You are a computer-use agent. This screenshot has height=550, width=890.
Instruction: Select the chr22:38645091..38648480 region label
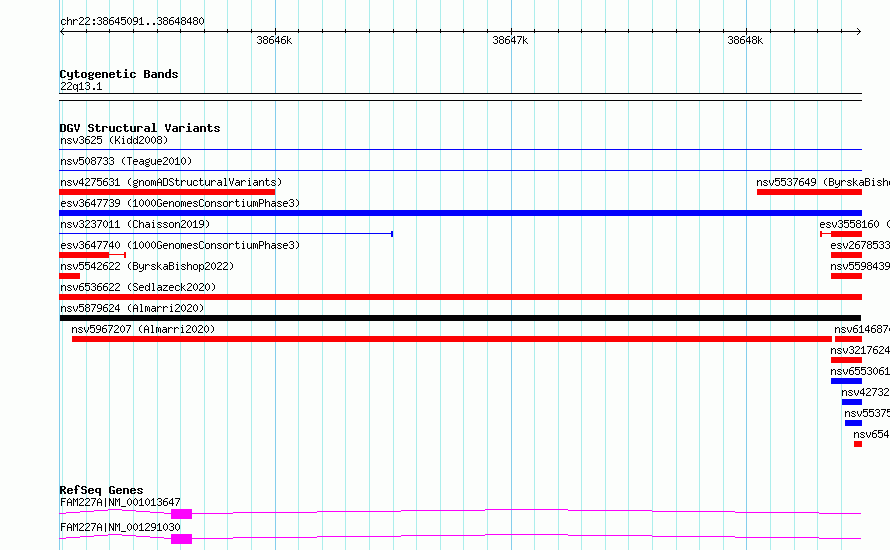(132, 21)
